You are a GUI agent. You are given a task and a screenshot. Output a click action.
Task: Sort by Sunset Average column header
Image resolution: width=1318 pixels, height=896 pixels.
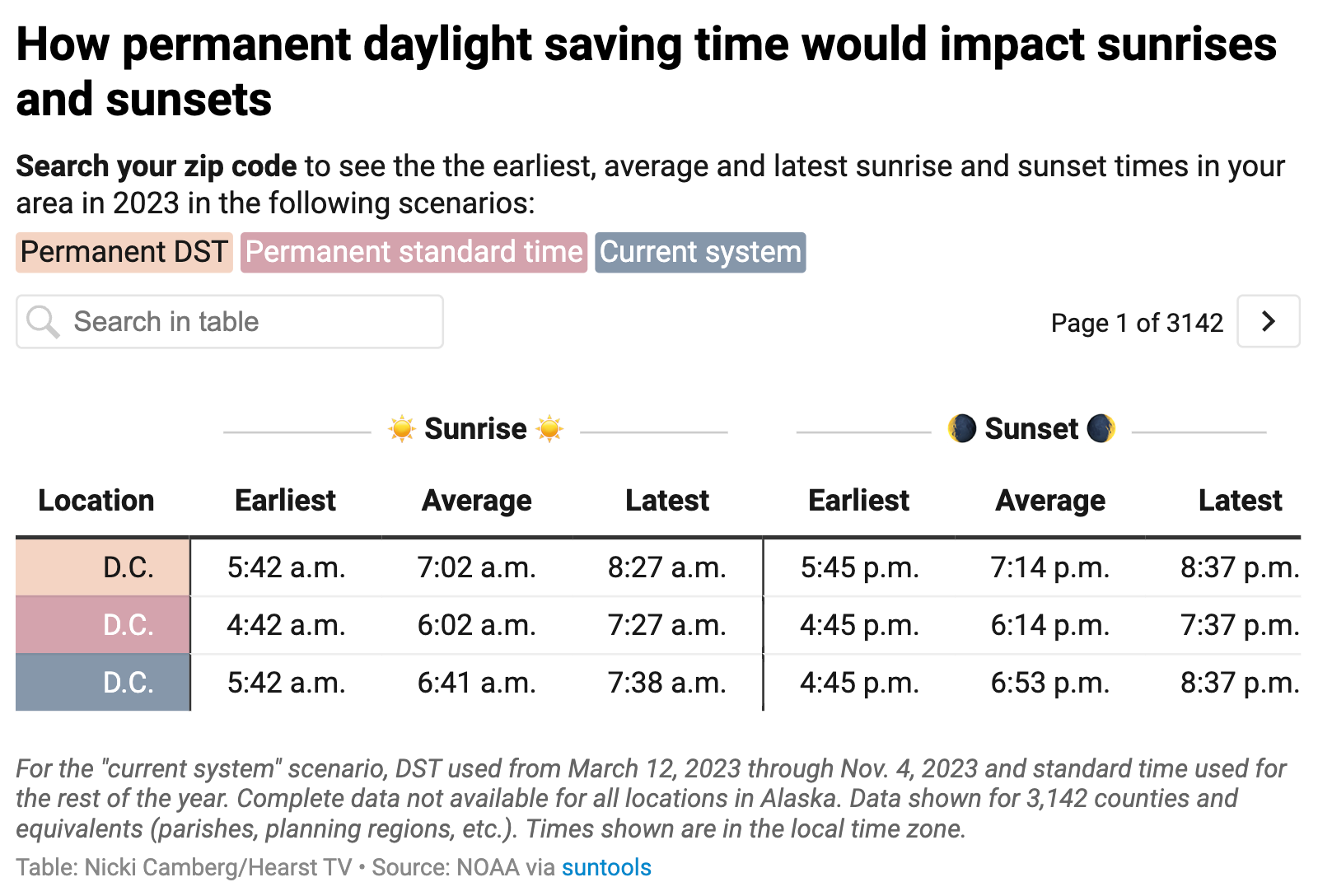[x=1050, y=501]
